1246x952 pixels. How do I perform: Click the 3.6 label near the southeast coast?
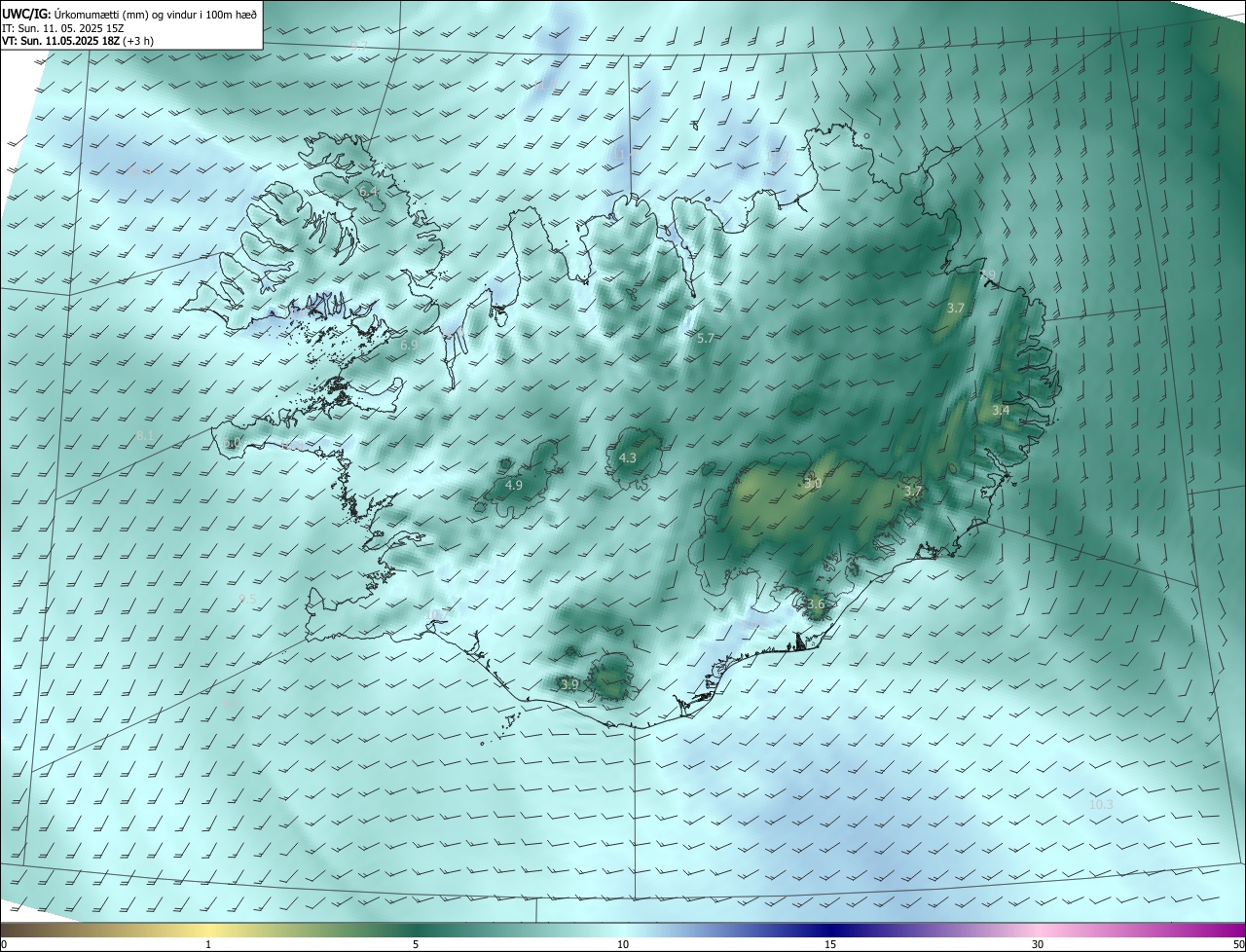816,604
